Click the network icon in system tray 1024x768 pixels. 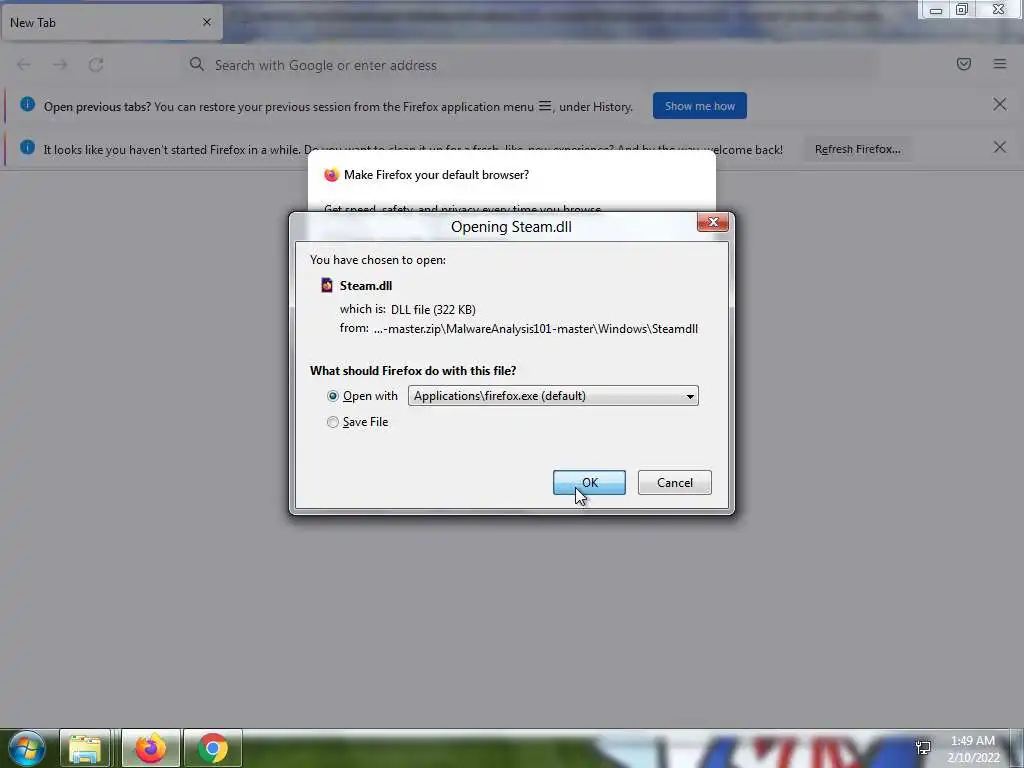(x=923, y=747)
